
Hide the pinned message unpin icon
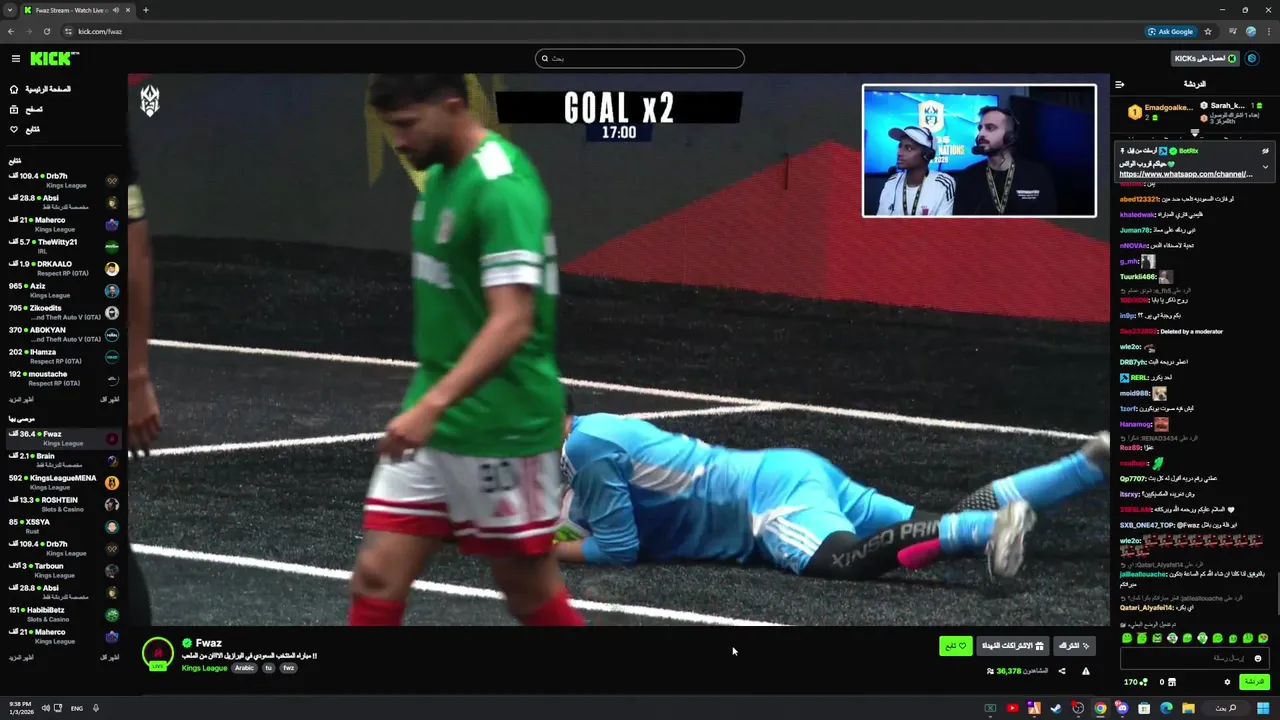(1265, 151)
